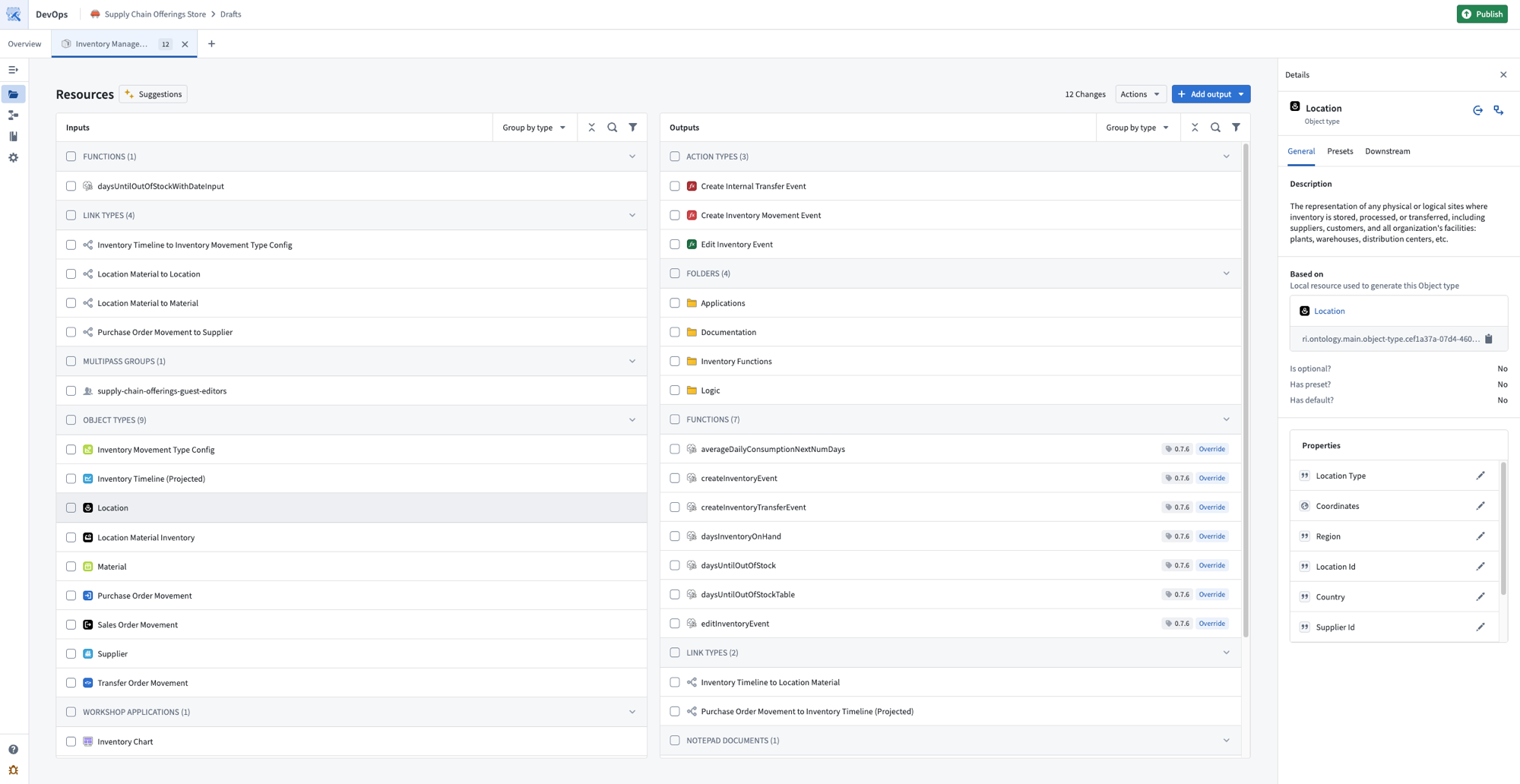Click the replace-input arrow icon in Details

click(x=1477, y=110)
